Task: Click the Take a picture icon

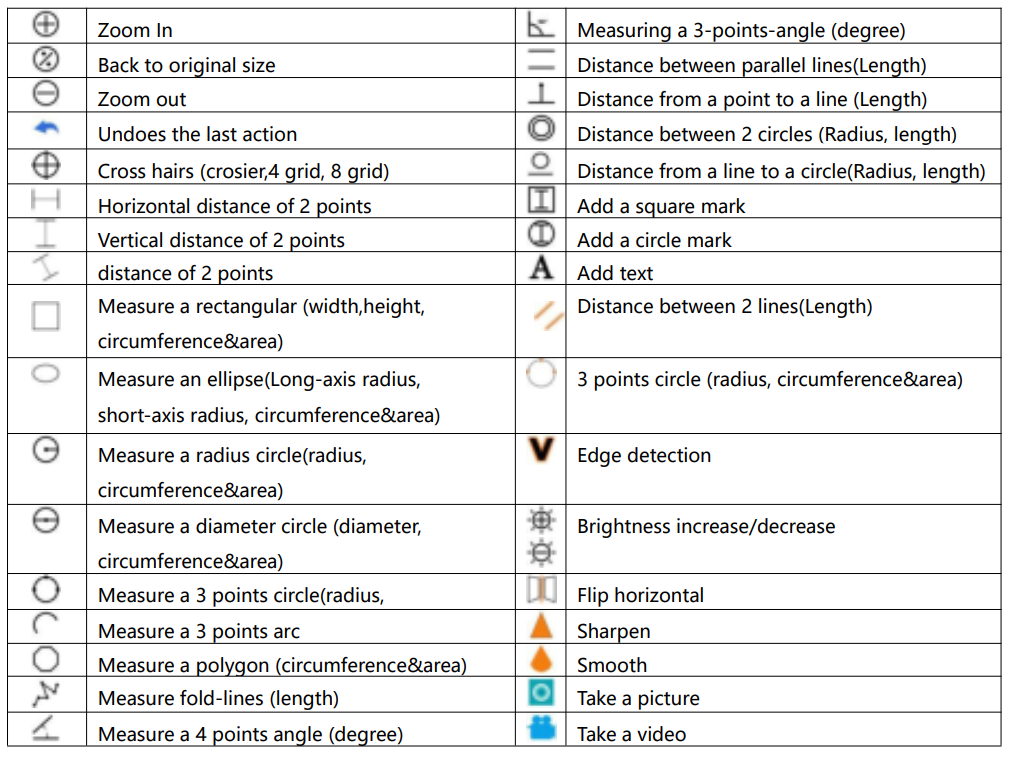Action: pyautogui.click(x=541, y=693)
